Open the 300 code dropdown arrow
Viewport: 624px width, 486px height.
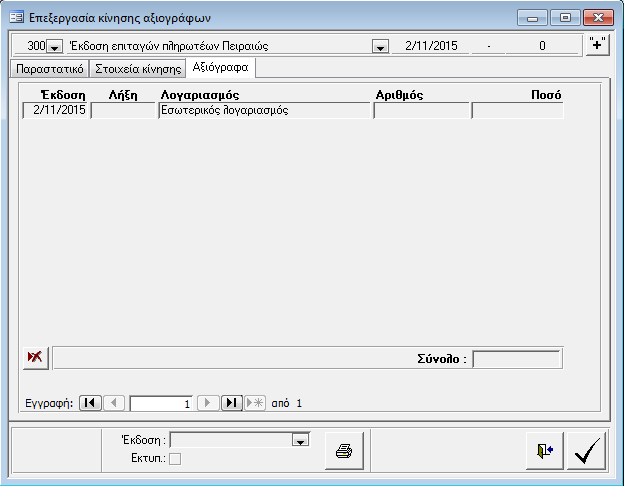(x=54, y=46)
